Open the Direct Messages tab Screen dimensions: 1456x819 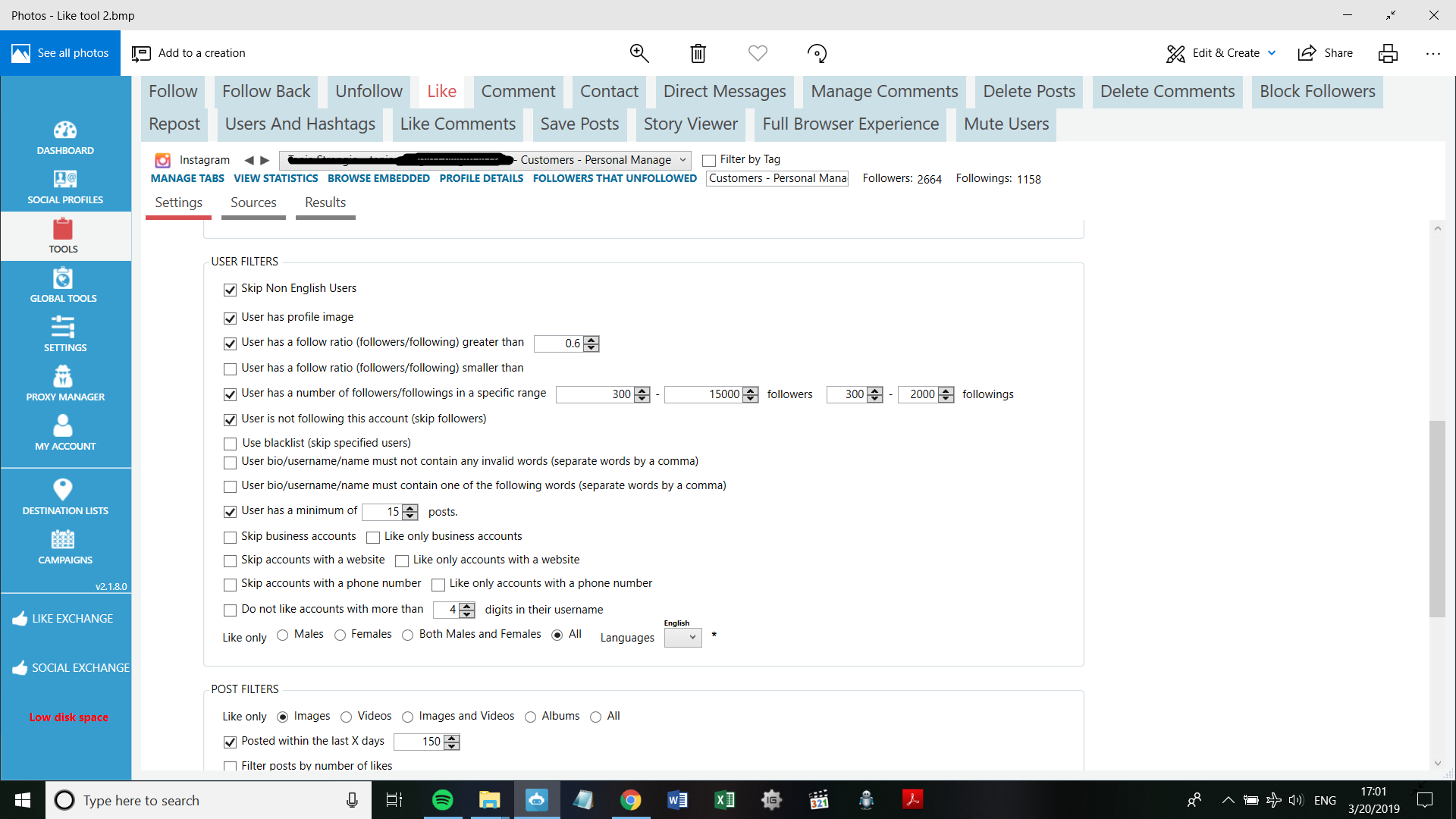(x=724, y=91)
